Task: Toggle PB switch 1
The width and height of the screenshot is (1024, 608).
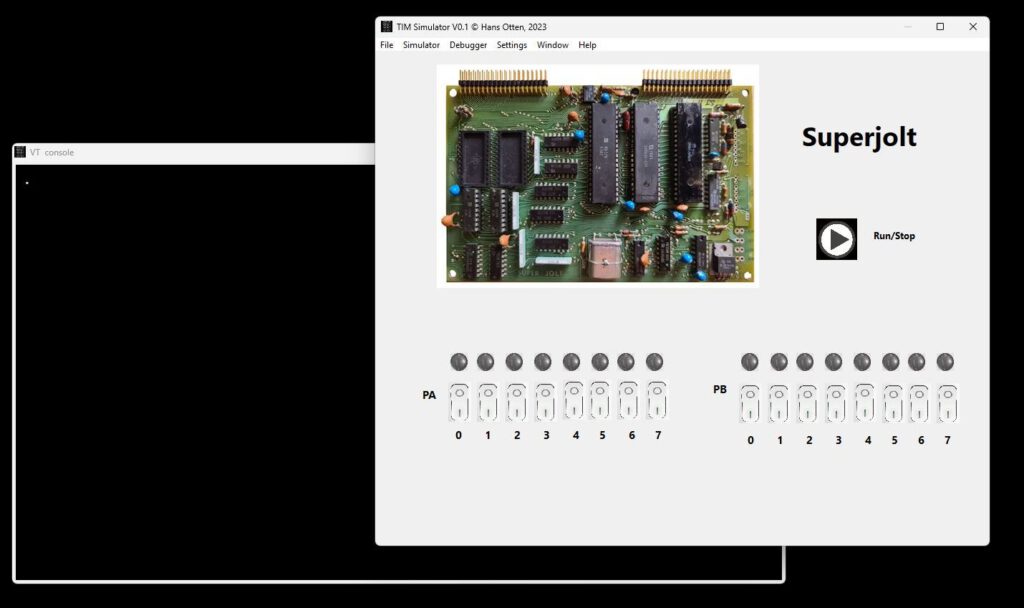Action: tap(778, 403)
